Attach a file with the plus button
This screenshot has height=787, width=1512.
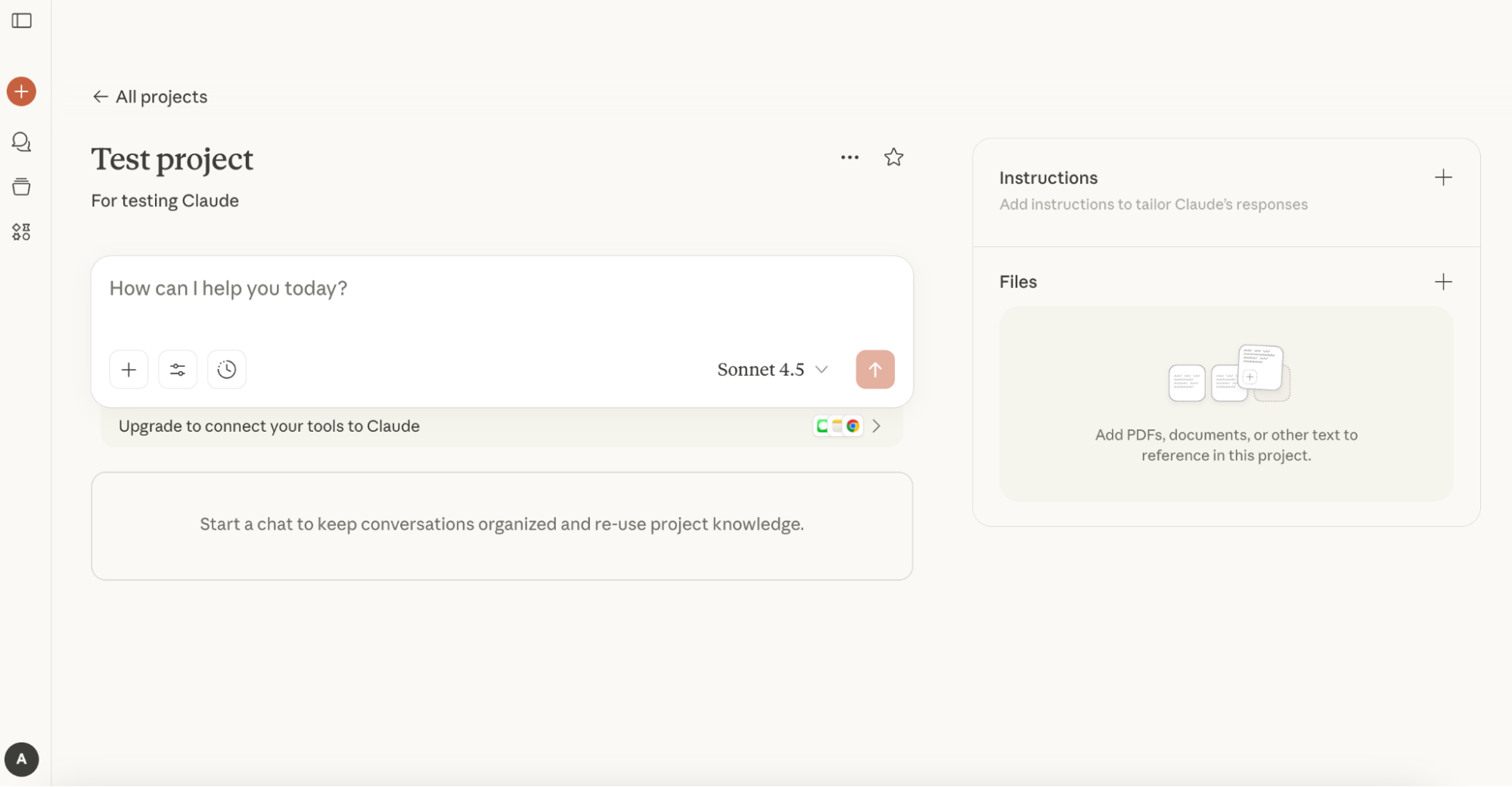pyautogui.click(x=129, y=370)
